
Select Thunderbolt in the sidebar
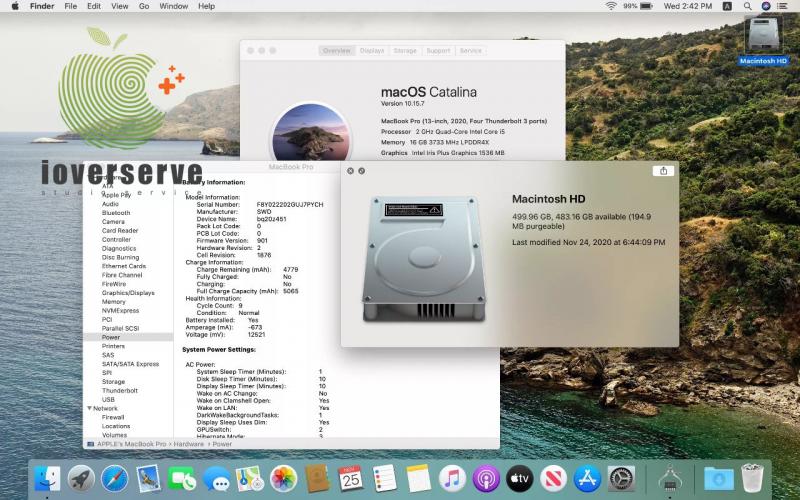click(x=120, y=390)
